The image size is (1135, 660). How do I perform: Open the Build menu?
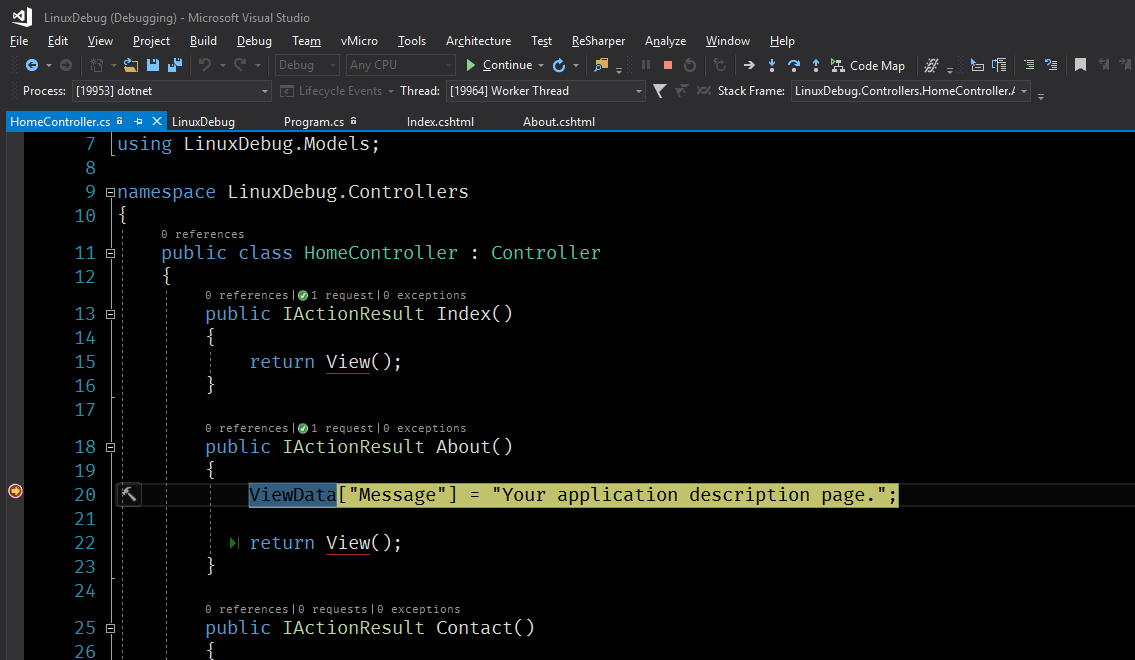click(203, 41)
